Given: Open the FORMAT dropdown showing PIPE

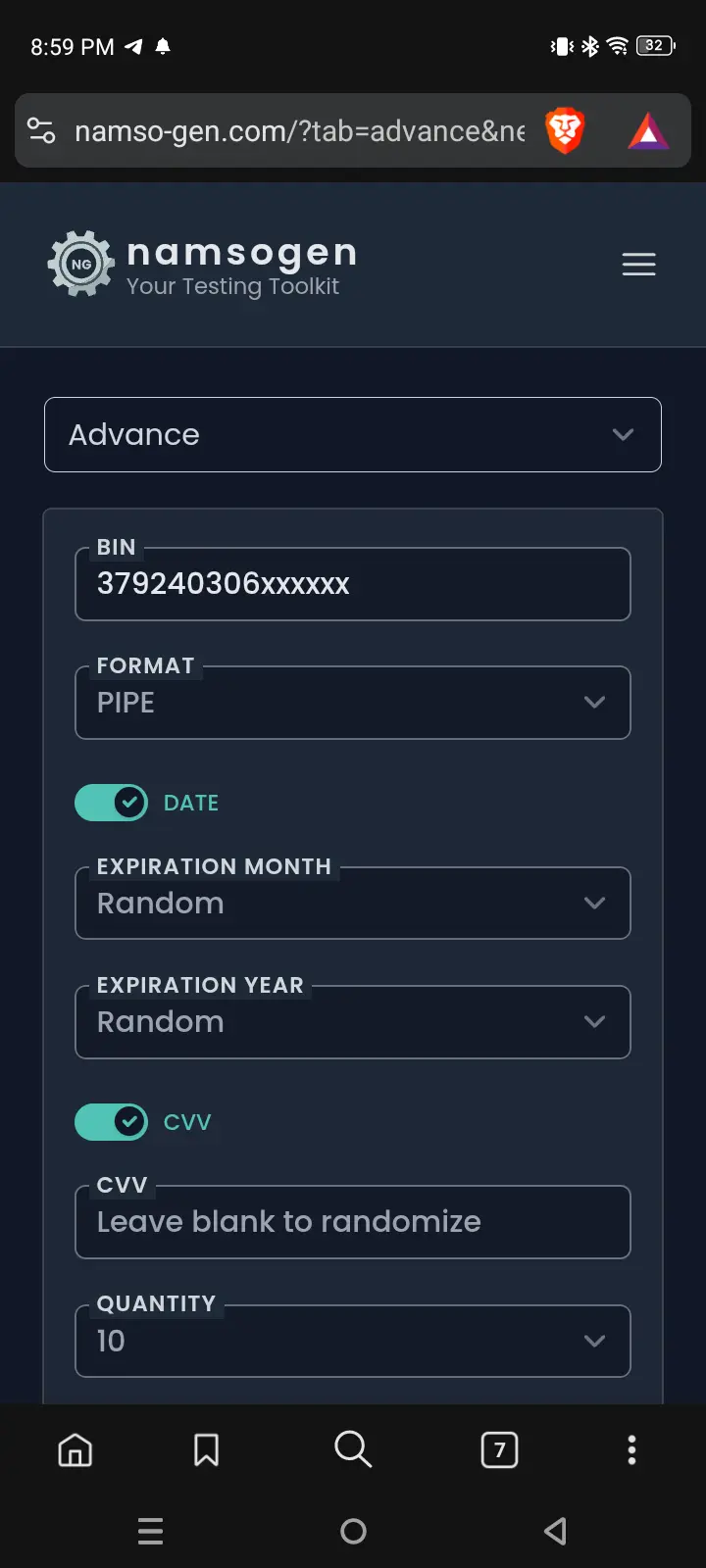Looking at the screenshot, I should click(x=353, y=703).
